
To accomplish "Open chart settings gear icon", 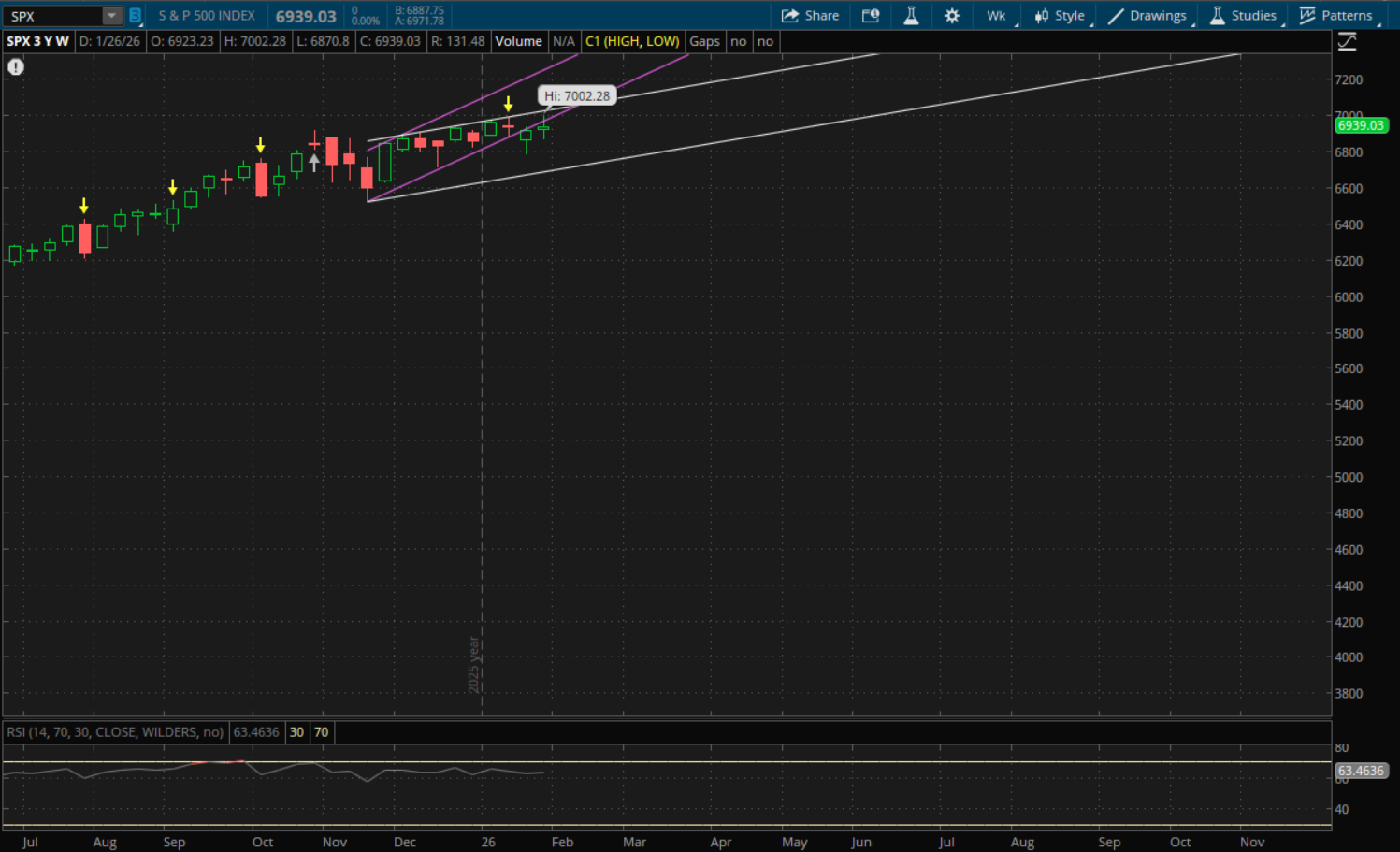I will 952,16.
